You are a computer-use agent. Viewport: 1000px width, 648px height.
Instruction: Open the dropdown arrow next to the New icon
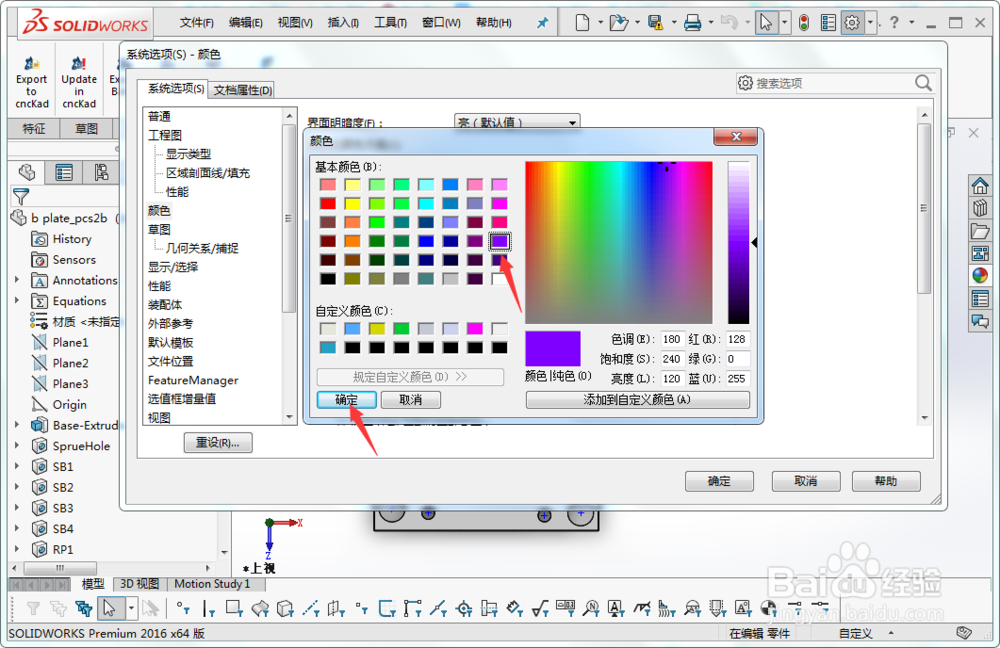tap(600, 23)
